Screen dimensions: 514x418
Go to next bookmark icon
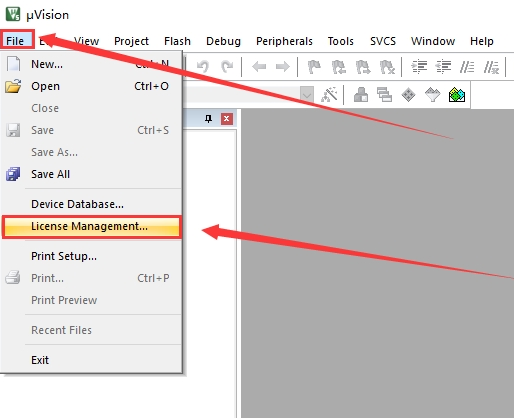(x=363, y=67)
